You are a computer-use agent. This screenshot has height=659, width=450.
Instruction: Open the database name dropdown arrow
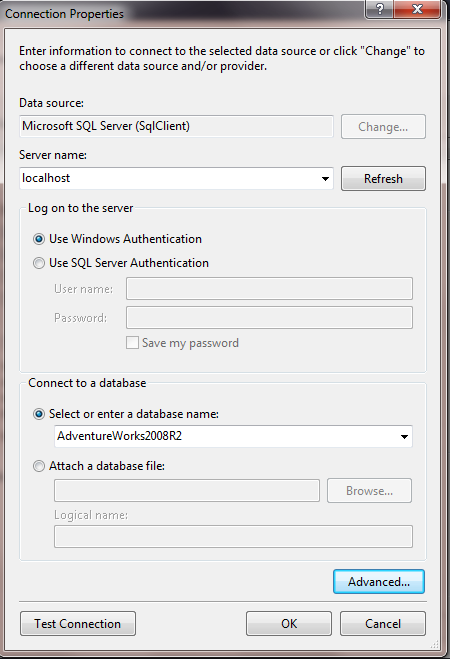(404, 437)
